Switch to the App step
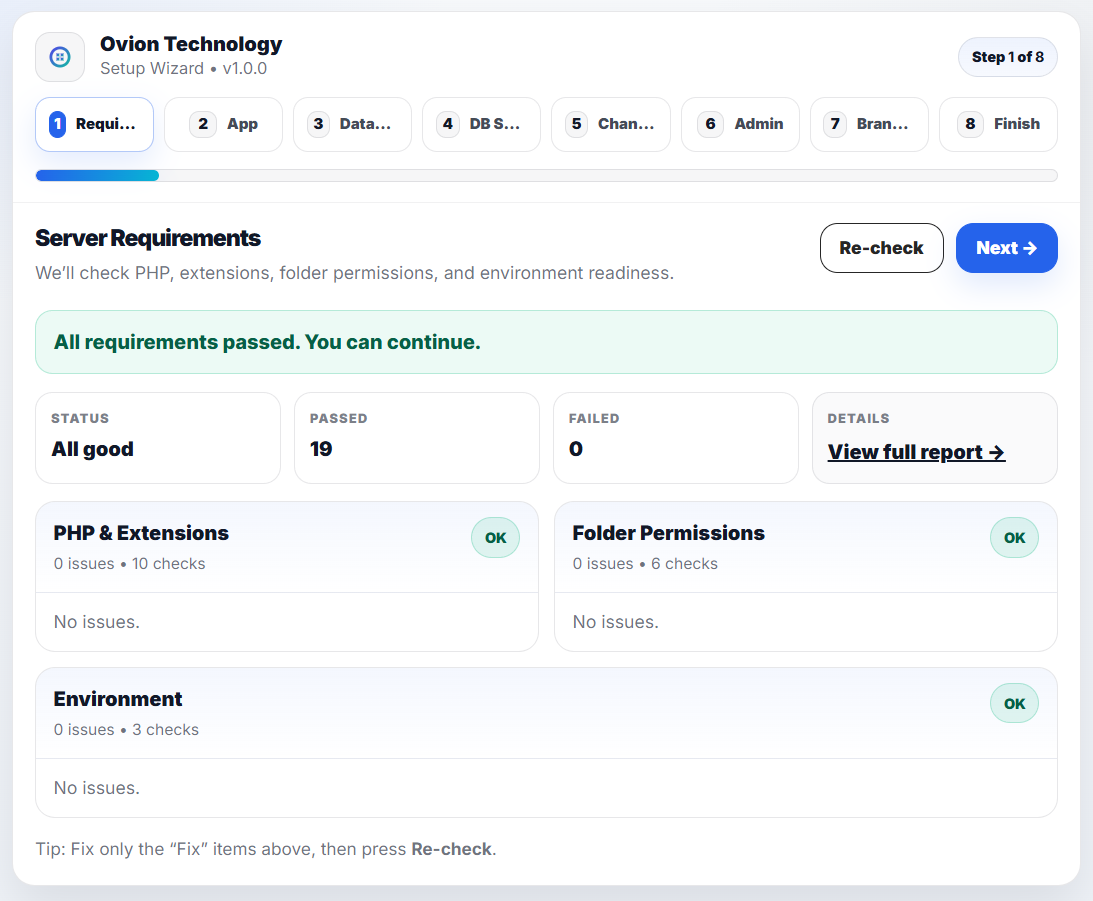Screen dimensions: 1093x901 pos(223,123)
